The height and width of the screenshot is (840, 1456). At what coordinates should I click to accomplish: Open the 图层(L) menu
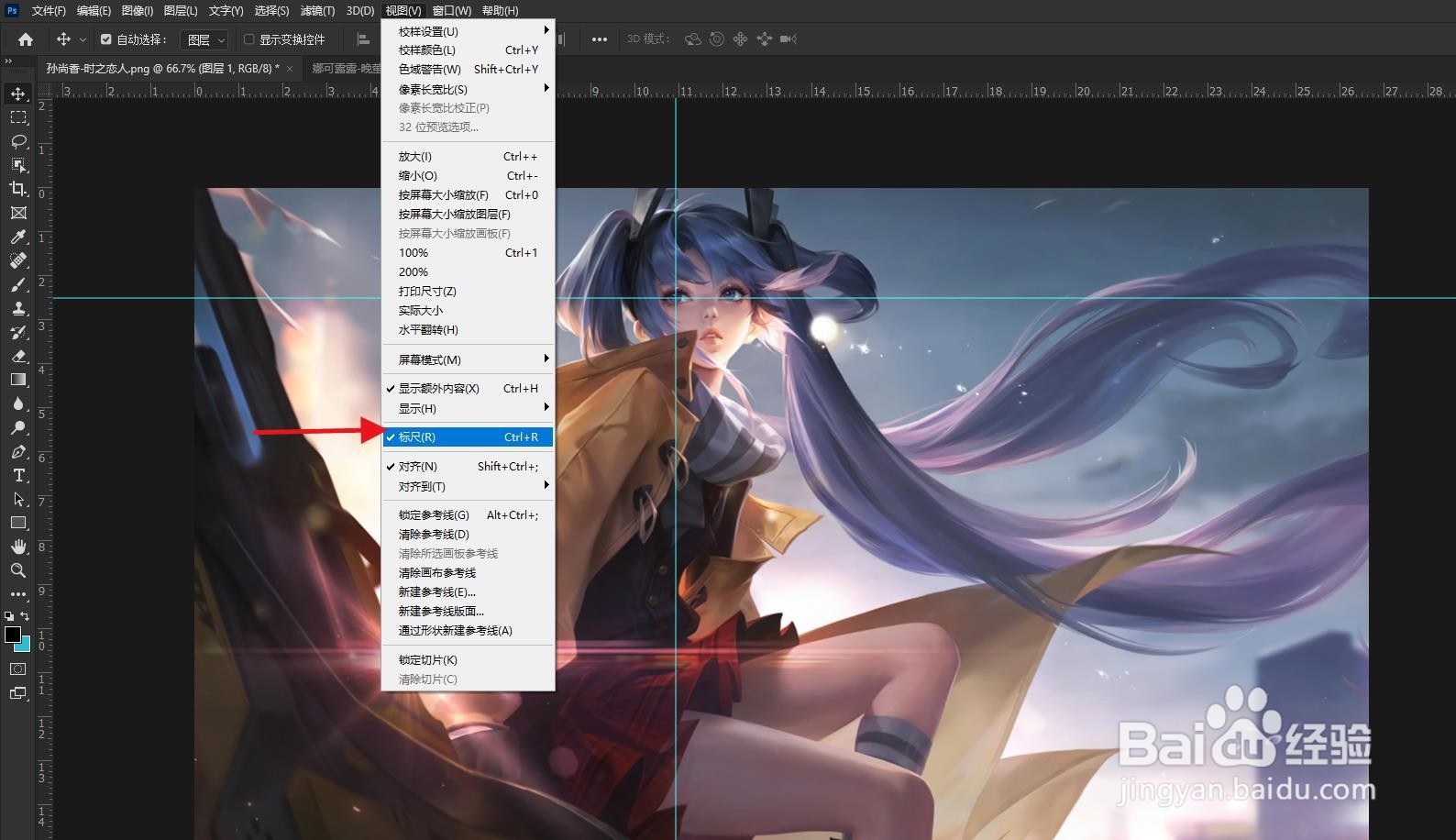pyautogui.click(x=181, y=11)
